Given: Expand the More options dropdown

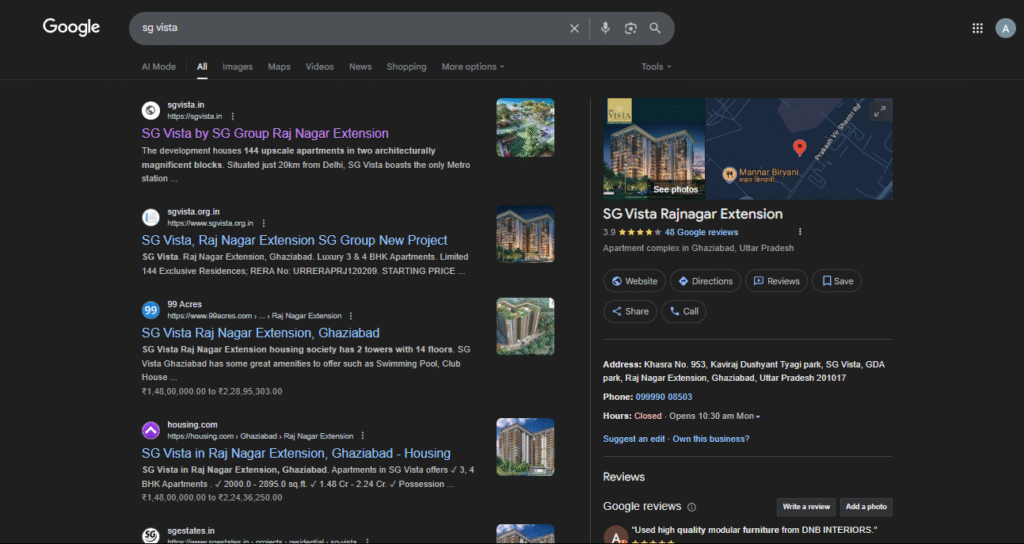Looking at the screenshot, I should coord(472,67).
